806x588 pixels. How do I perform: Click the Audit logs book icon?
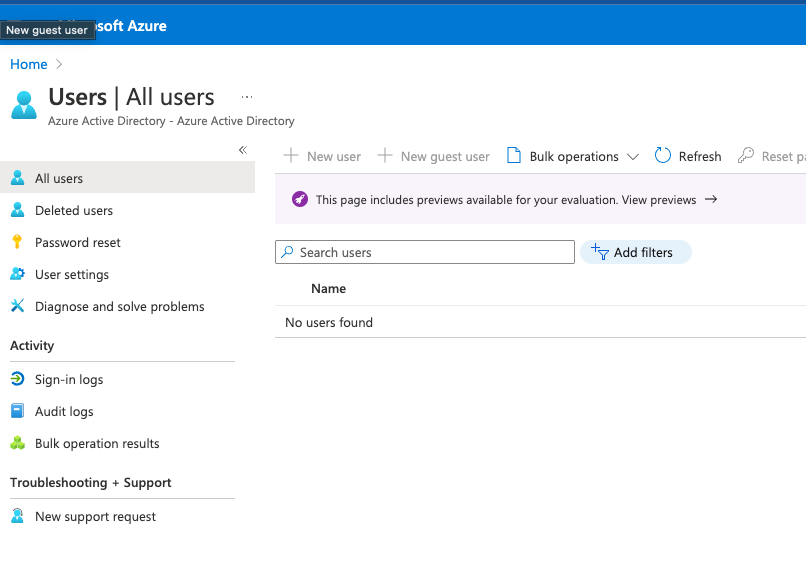[17, 411]
